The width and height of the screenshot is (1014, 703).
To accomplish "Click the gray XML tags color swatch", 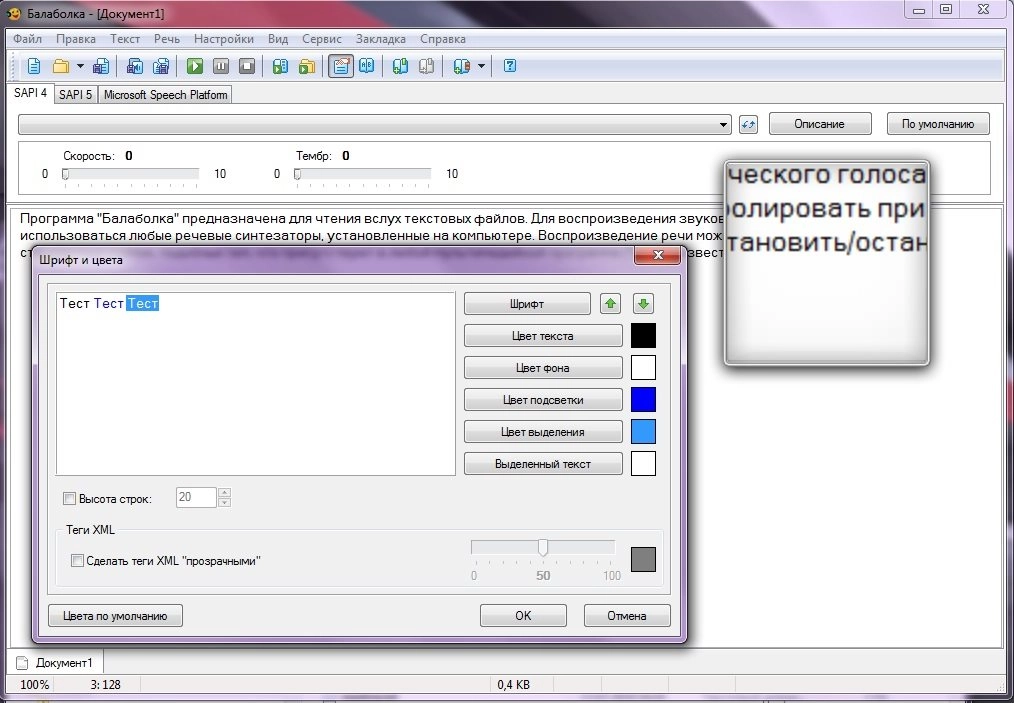I will pyautogui.click(x=643, y=559).
